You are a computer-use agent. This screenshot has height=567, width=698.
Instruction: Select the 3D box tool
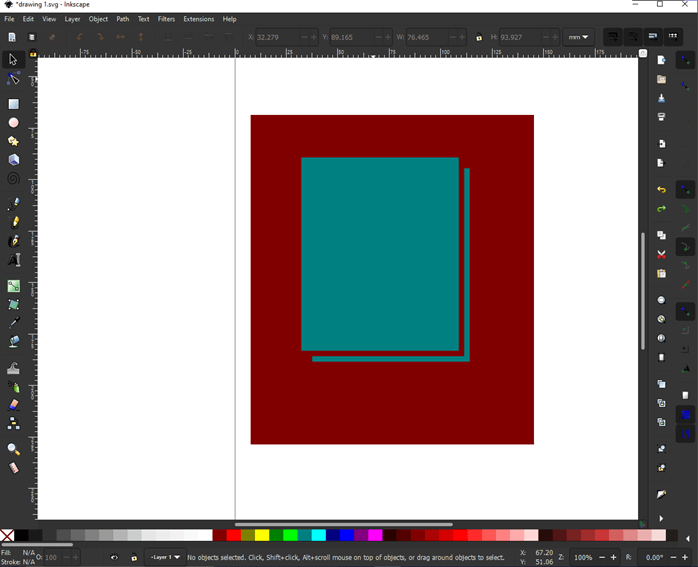[x=13, y=161]
